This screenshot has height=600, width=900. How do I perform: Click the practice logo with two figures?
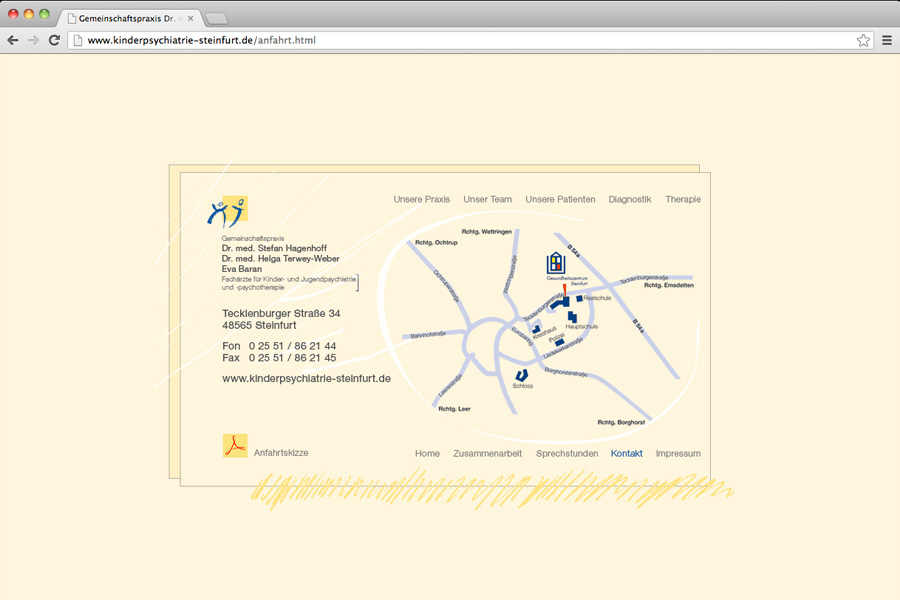(x=227, y=212)
